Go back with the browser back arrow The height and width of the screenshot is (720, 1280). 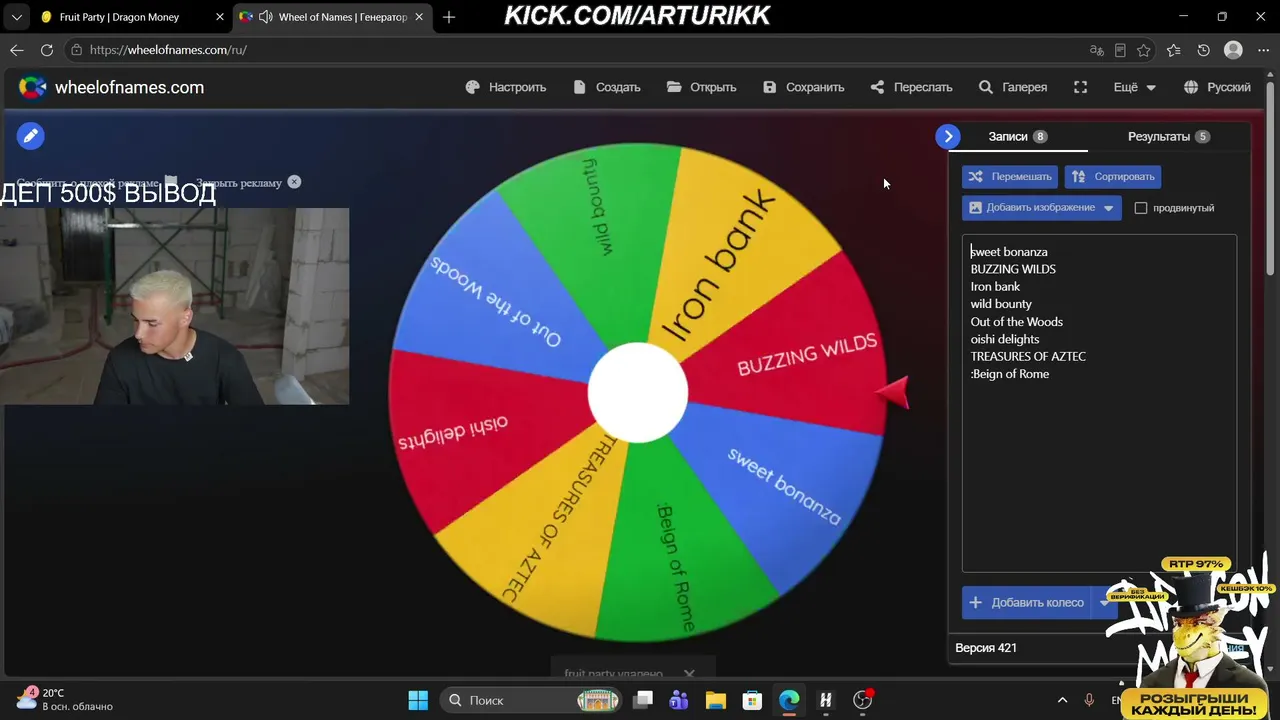point(17,50)
